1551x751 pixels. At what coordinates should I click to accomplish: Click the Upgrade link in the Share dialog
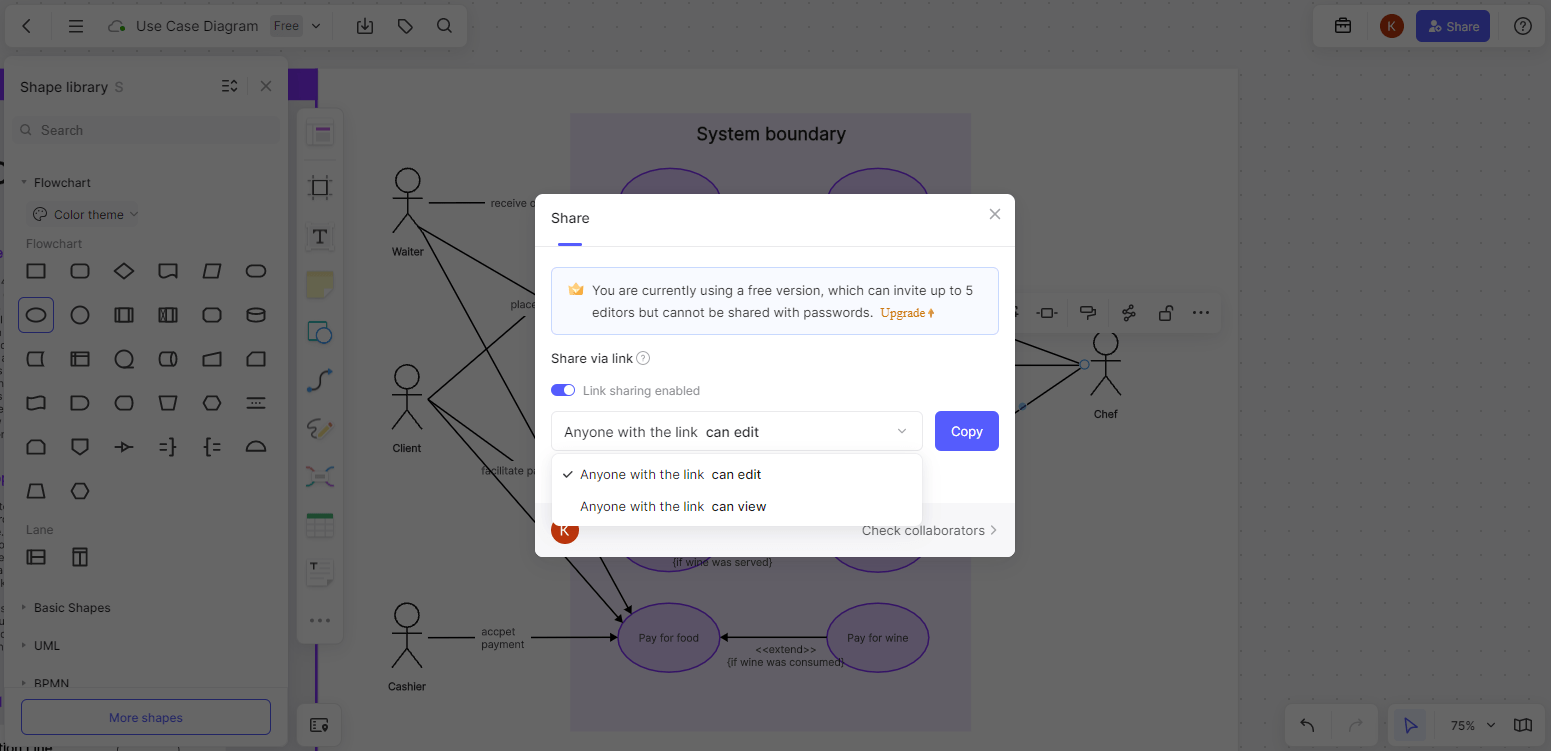(x=901, y=312)
